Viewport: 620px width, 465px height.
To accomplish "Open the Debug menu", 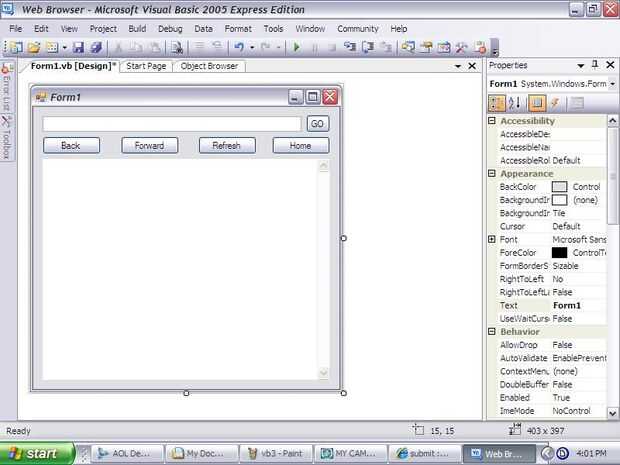I will pyautogui.click(x=170, y=28).
